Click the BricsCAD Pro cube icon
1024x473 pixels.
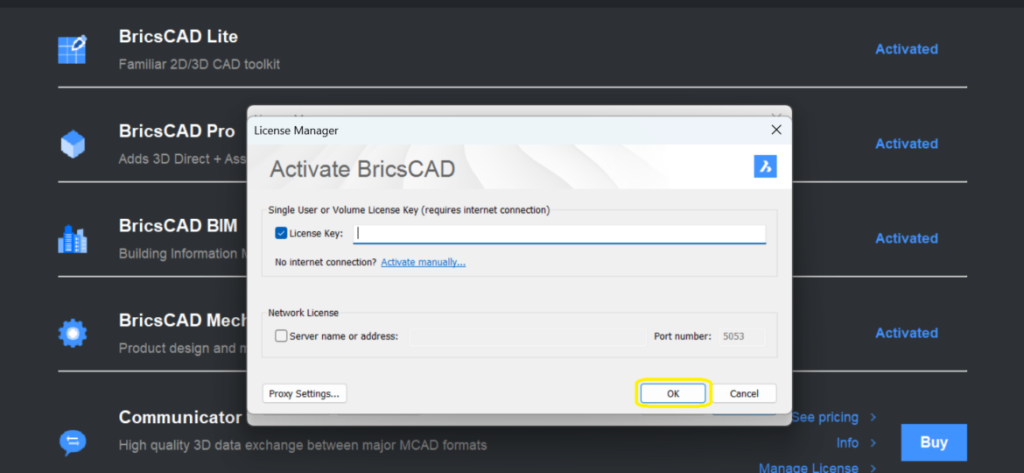[x=72, y=144]
